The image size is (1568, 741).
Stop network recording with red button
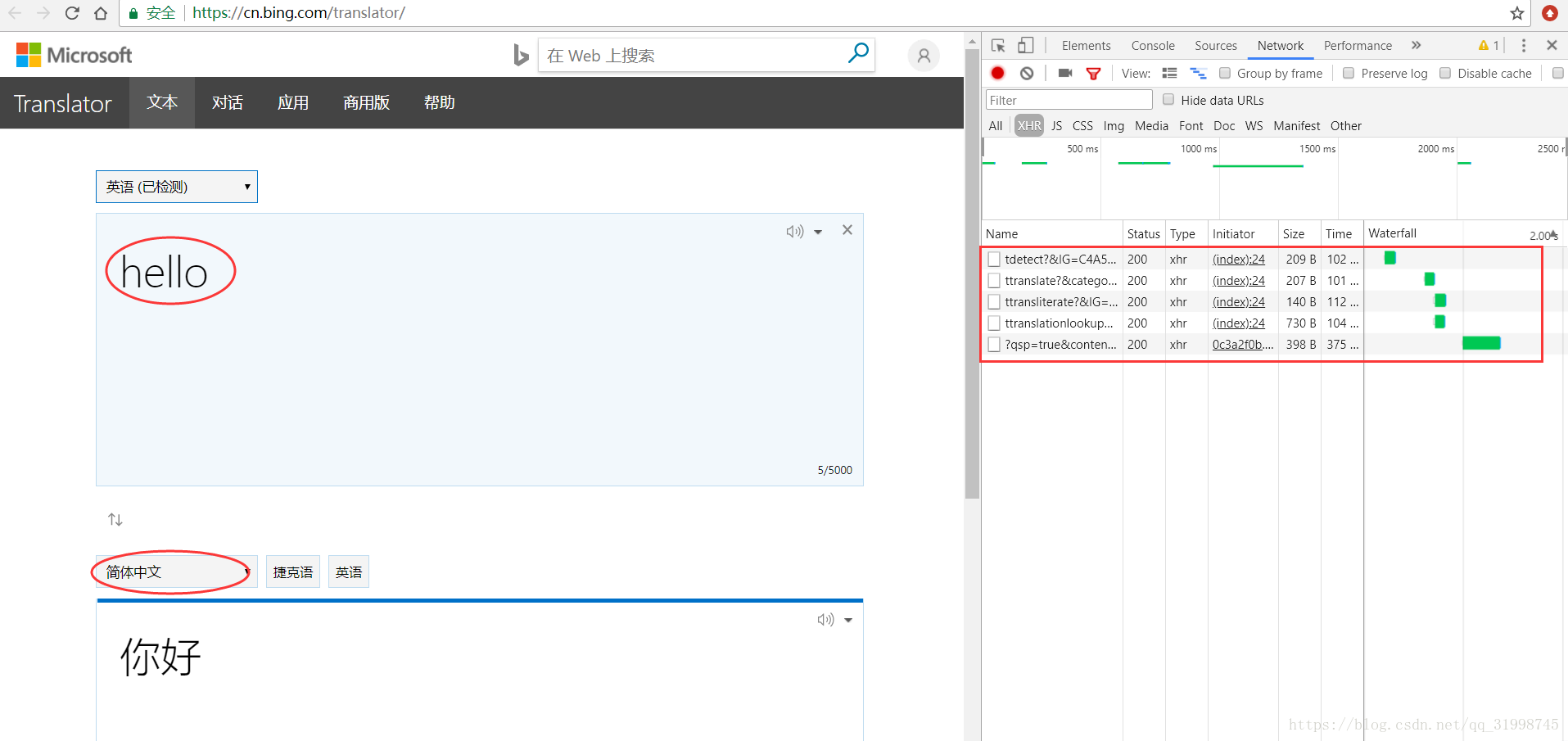(997, 73)
